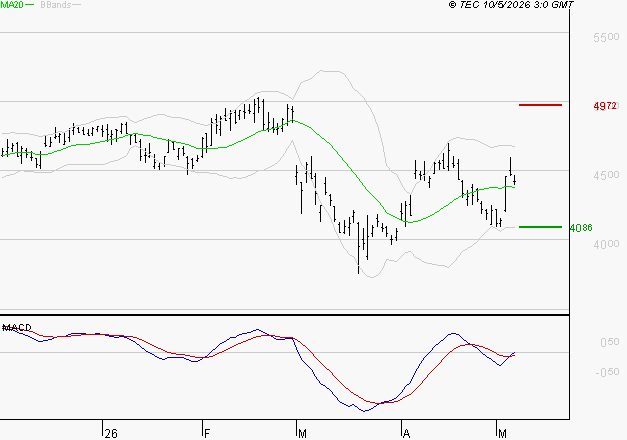Click the TEC copyright timestamp text
This screenshot has height=440, width=627.
(511, 5)
